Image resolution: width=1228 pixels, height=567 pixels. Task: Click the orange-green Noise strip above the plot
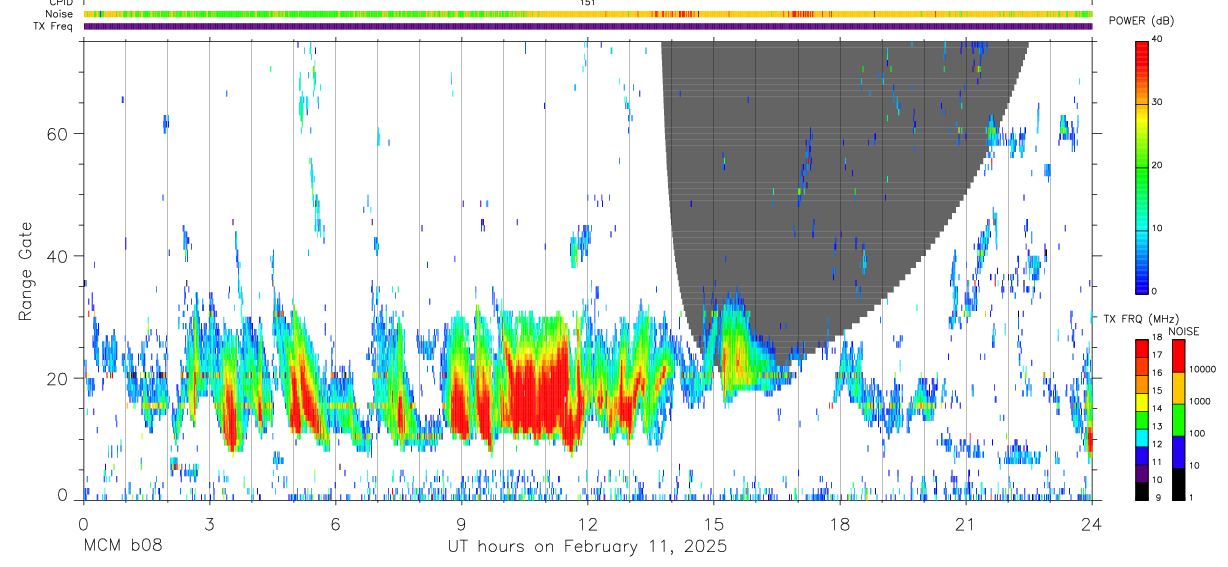[588, 14]
